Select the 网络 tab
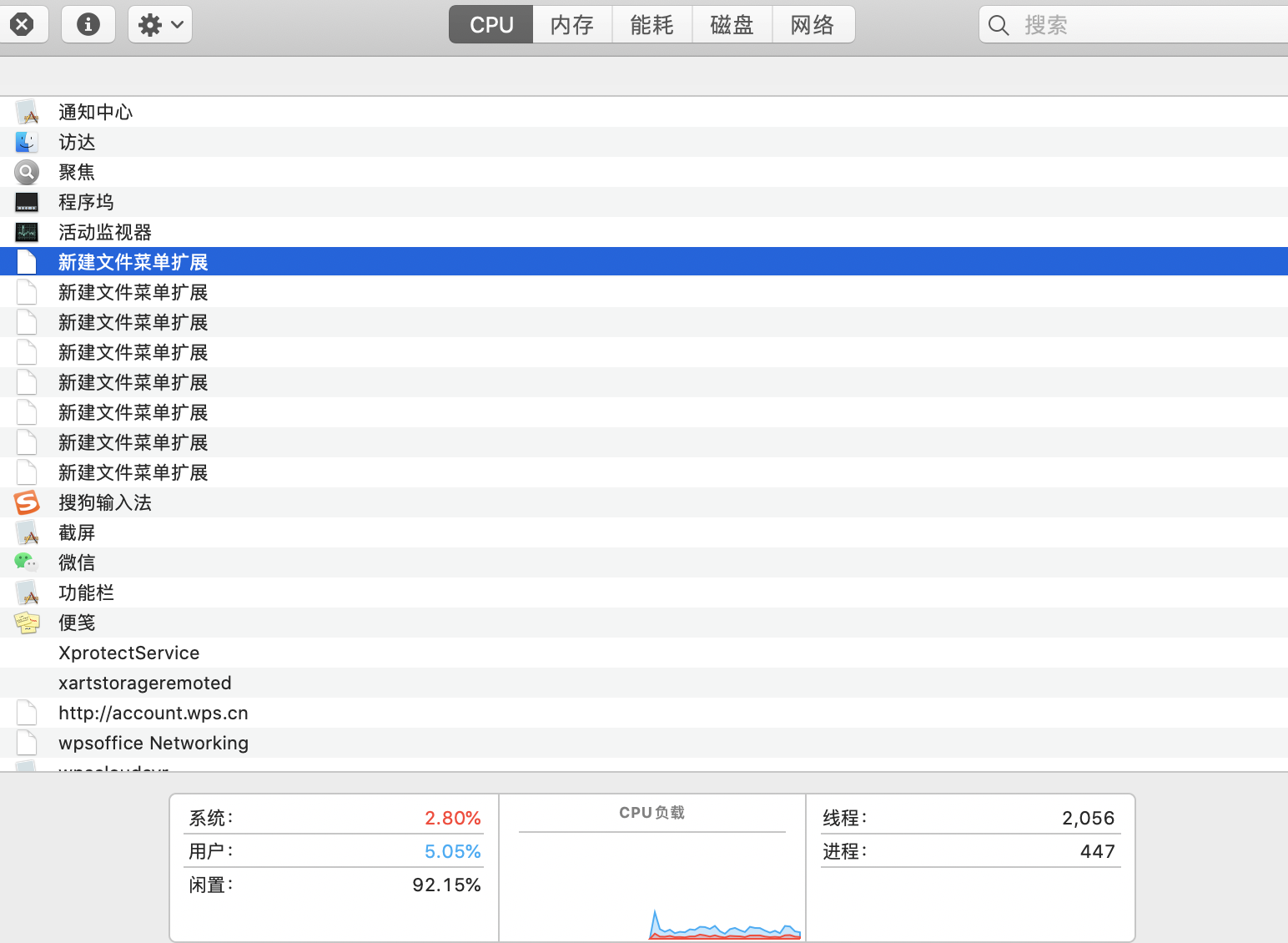Viewport: 1288px width, 943px height. pyautogui.click(x=812, y=25)
